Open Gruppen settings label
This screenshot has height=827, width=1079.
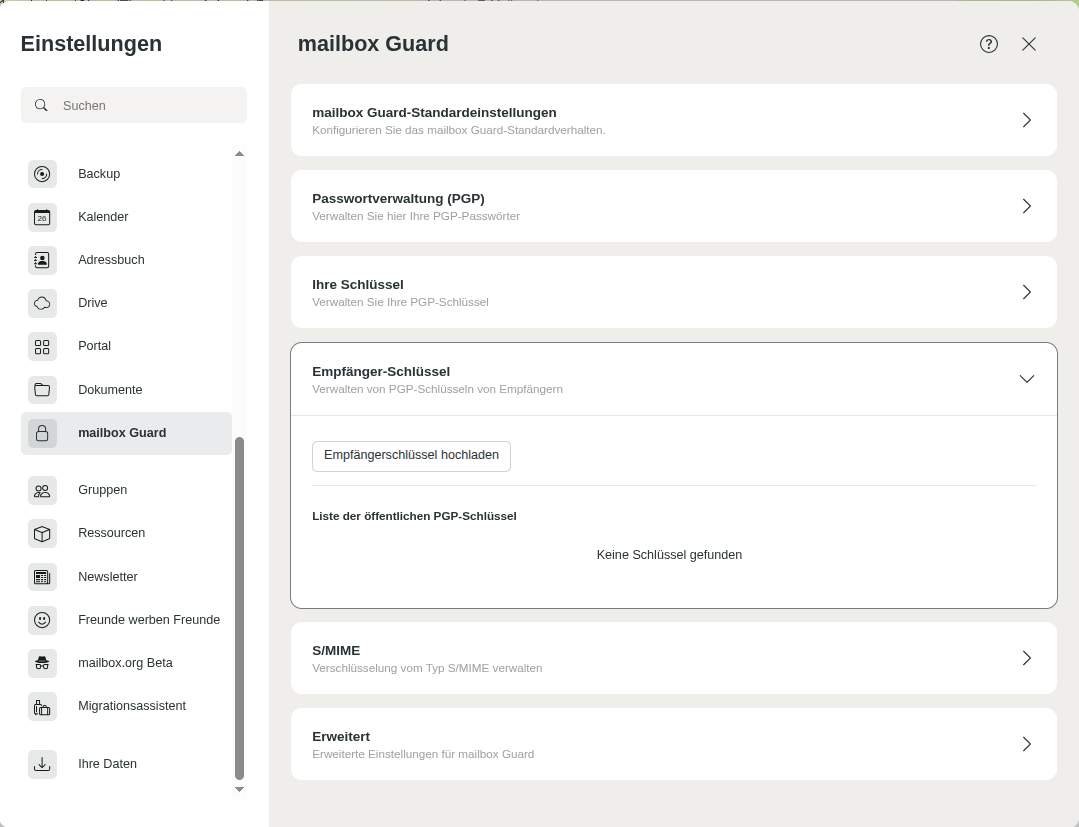coord(103,490)
